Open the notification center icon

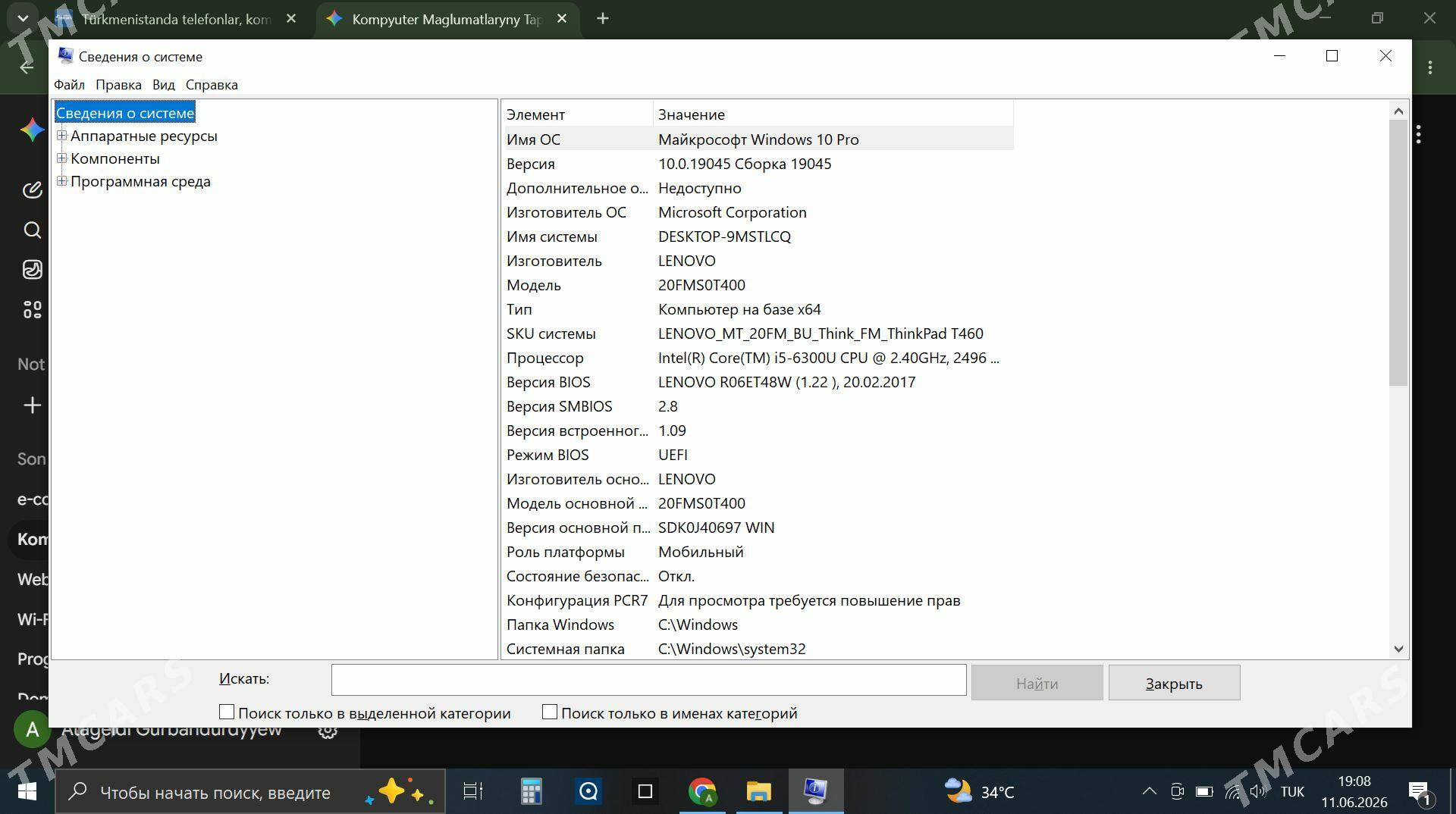[x=1419, y=792]
